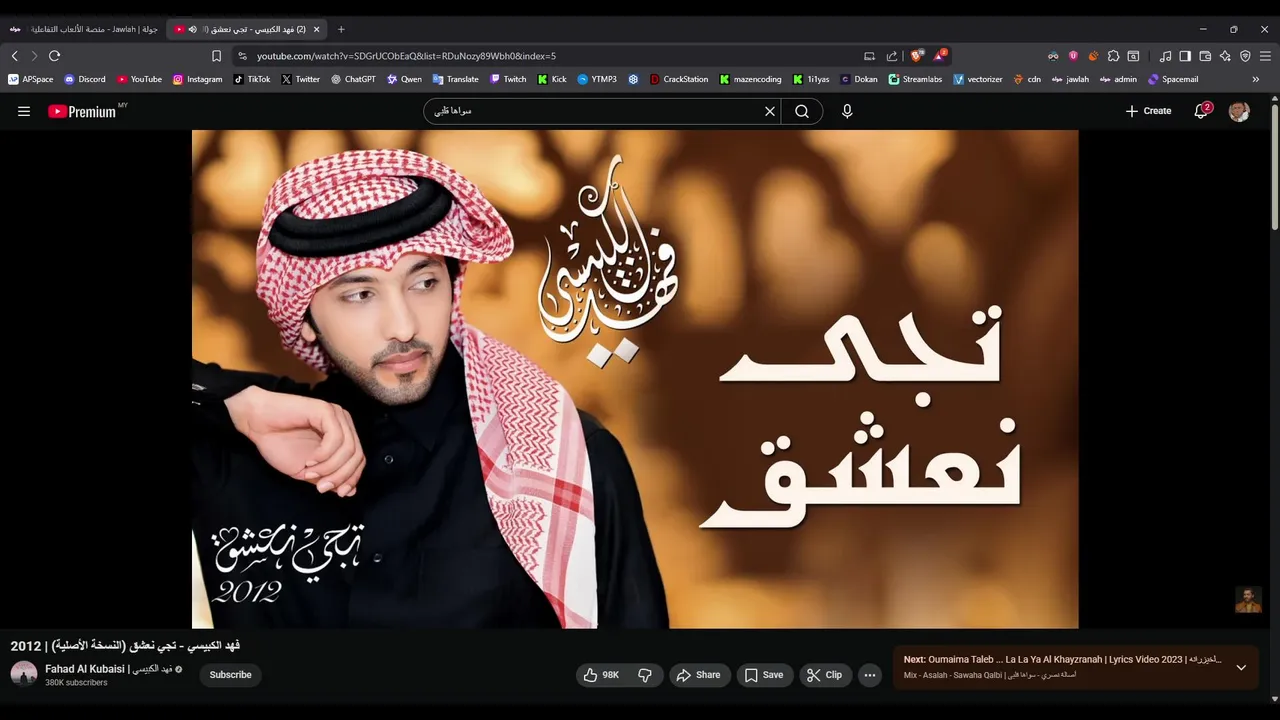Open Brave Rewards triangle icon
The image size is (1280, 720).
click(939, 56)
